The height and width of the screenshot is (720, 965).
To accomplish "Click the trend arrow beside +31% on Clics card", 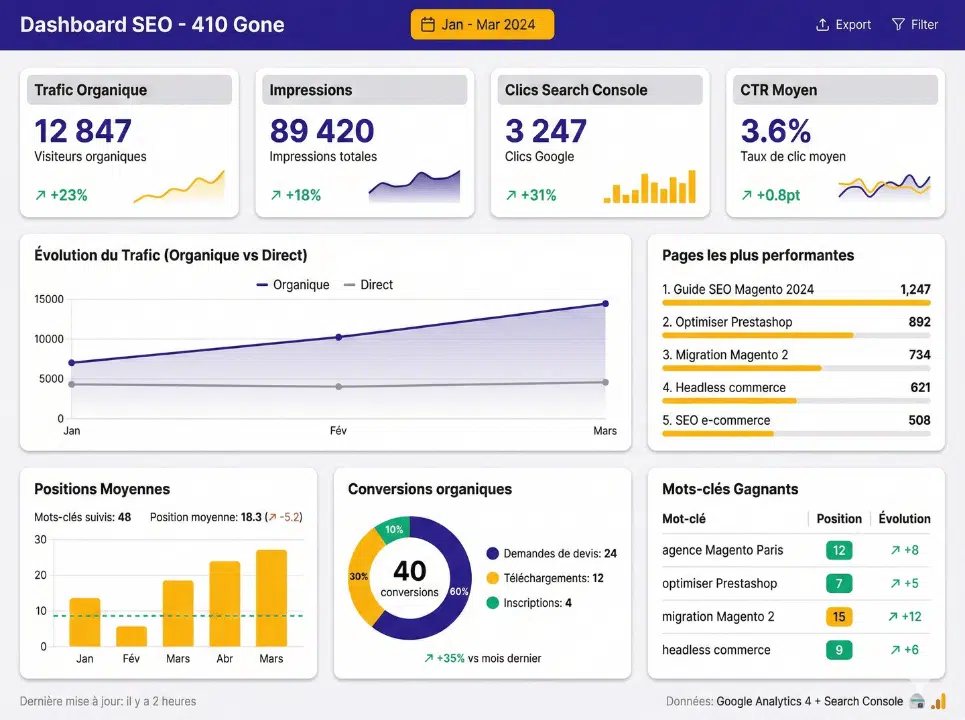I will pyautogui.click(x=512, y=195).
